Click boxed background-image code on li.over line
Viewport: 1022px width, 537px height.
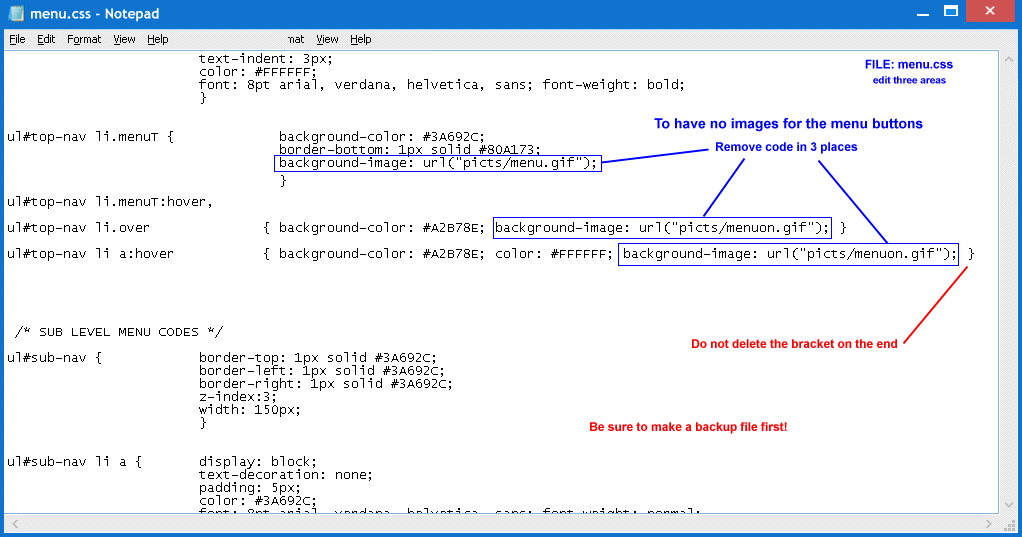click(662, 228)
